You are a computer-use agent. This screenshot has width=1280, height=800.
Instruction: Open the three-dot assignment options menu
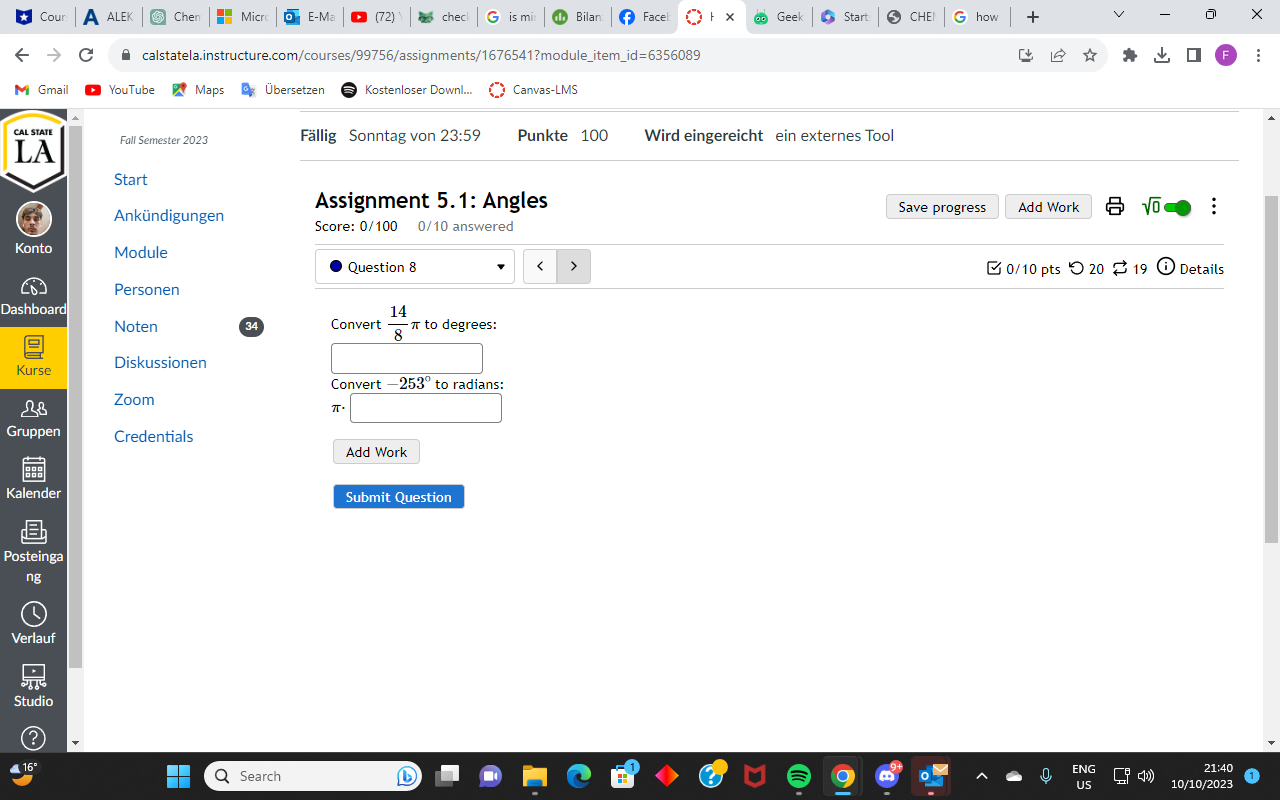[1214, 207]
